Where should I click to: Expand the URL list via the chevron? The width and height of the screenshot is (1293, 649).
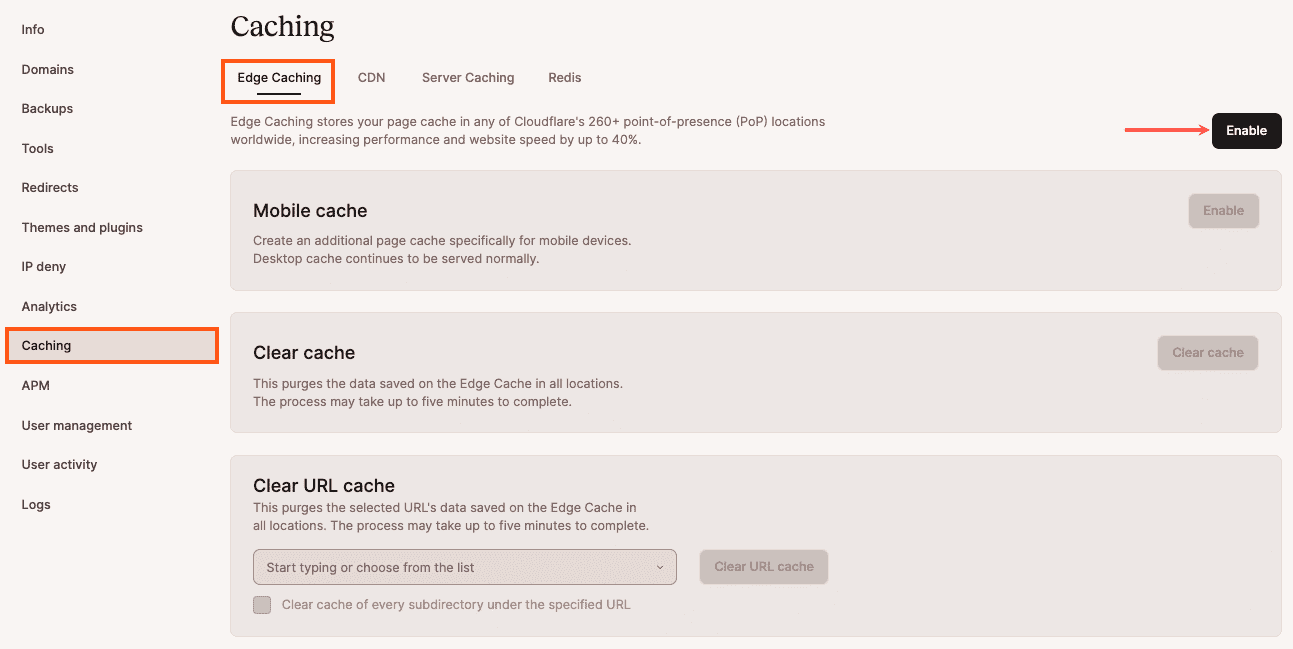click(661, 566)
